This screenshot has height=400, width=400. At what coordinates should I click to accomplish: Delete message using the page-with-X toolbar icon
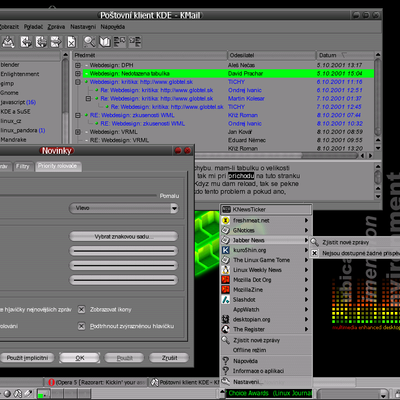pos(71,42)
